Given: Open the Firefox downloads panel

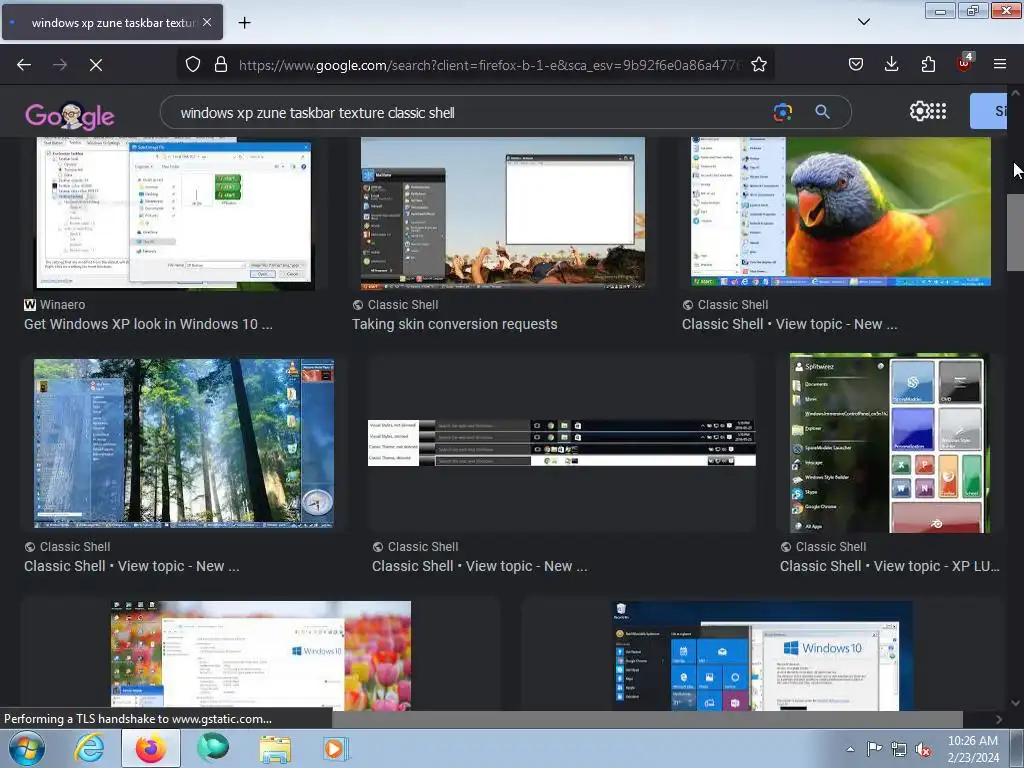Looking at the screenshot, I should (891, 64).
